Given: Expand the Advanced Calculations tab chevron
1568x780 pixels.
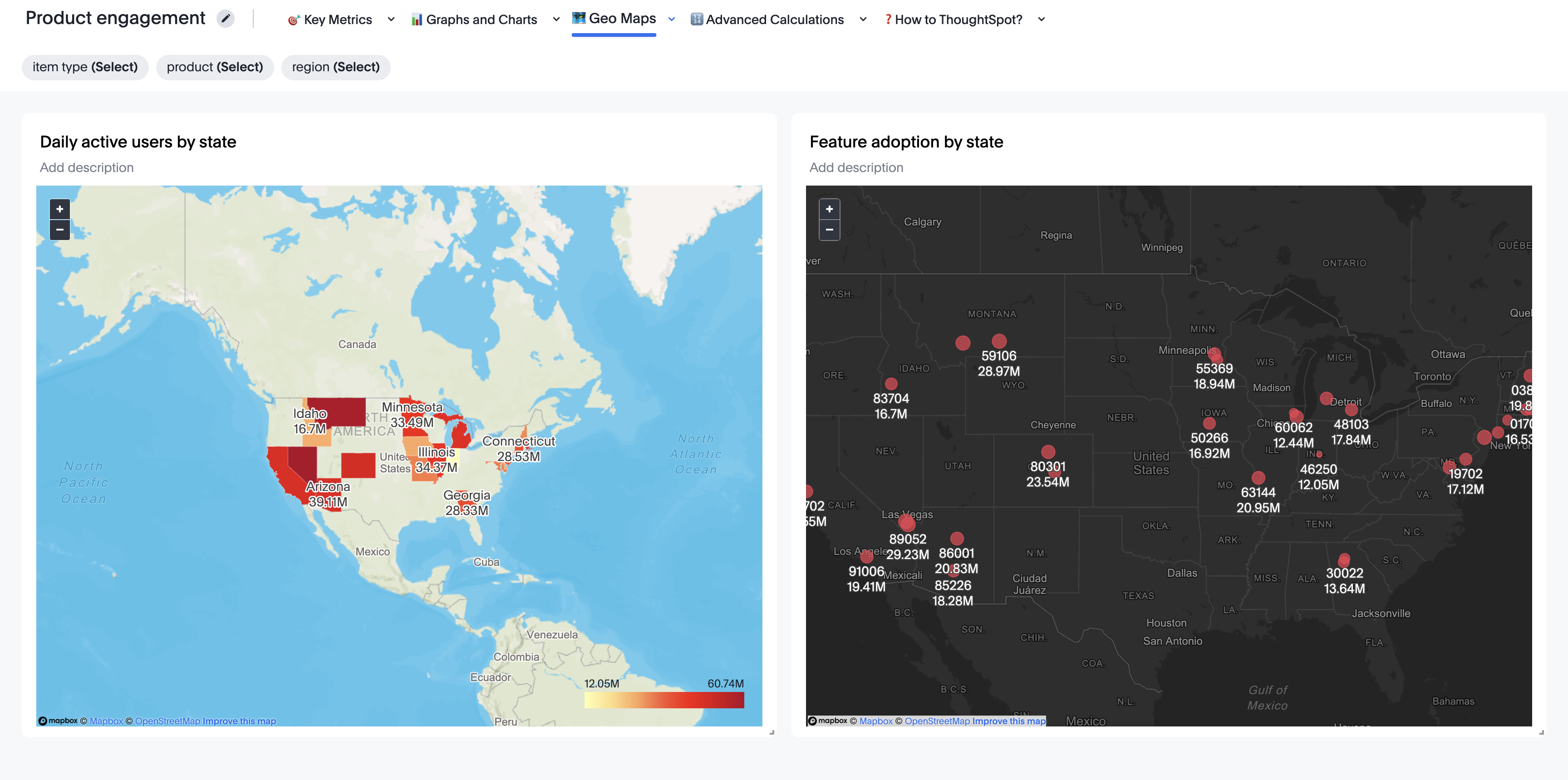Looking at the screenshot, I should 863,20.
